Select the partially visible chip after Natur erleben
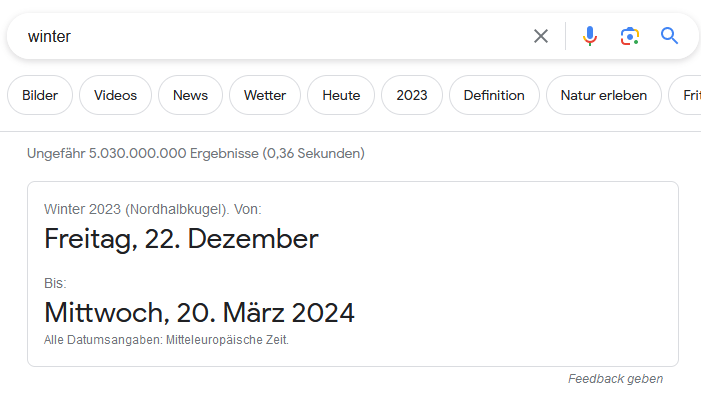 click(685, 95)
